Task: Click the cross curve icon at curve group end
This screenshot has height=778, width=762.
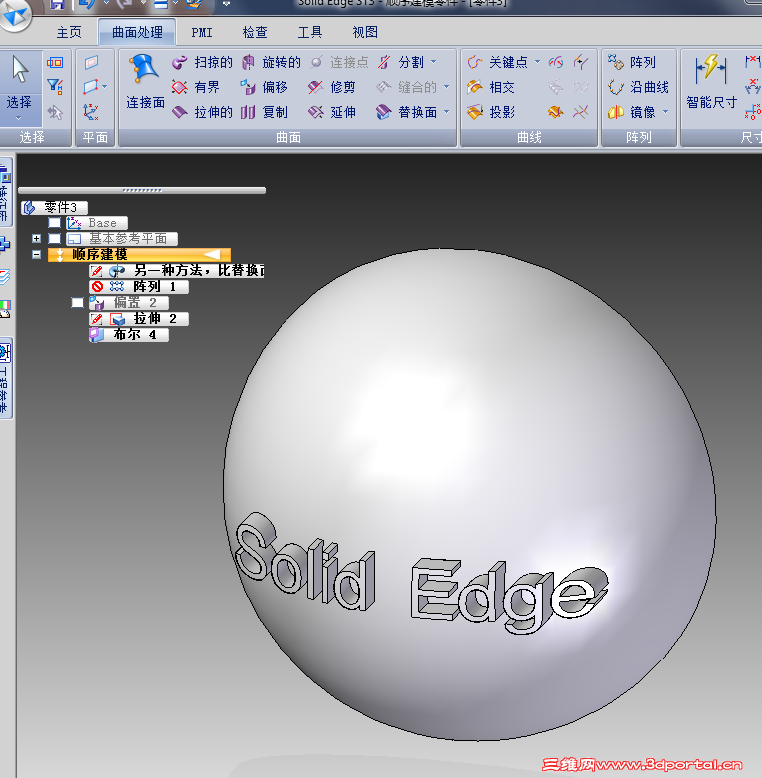Action: [x=580, y=112]
